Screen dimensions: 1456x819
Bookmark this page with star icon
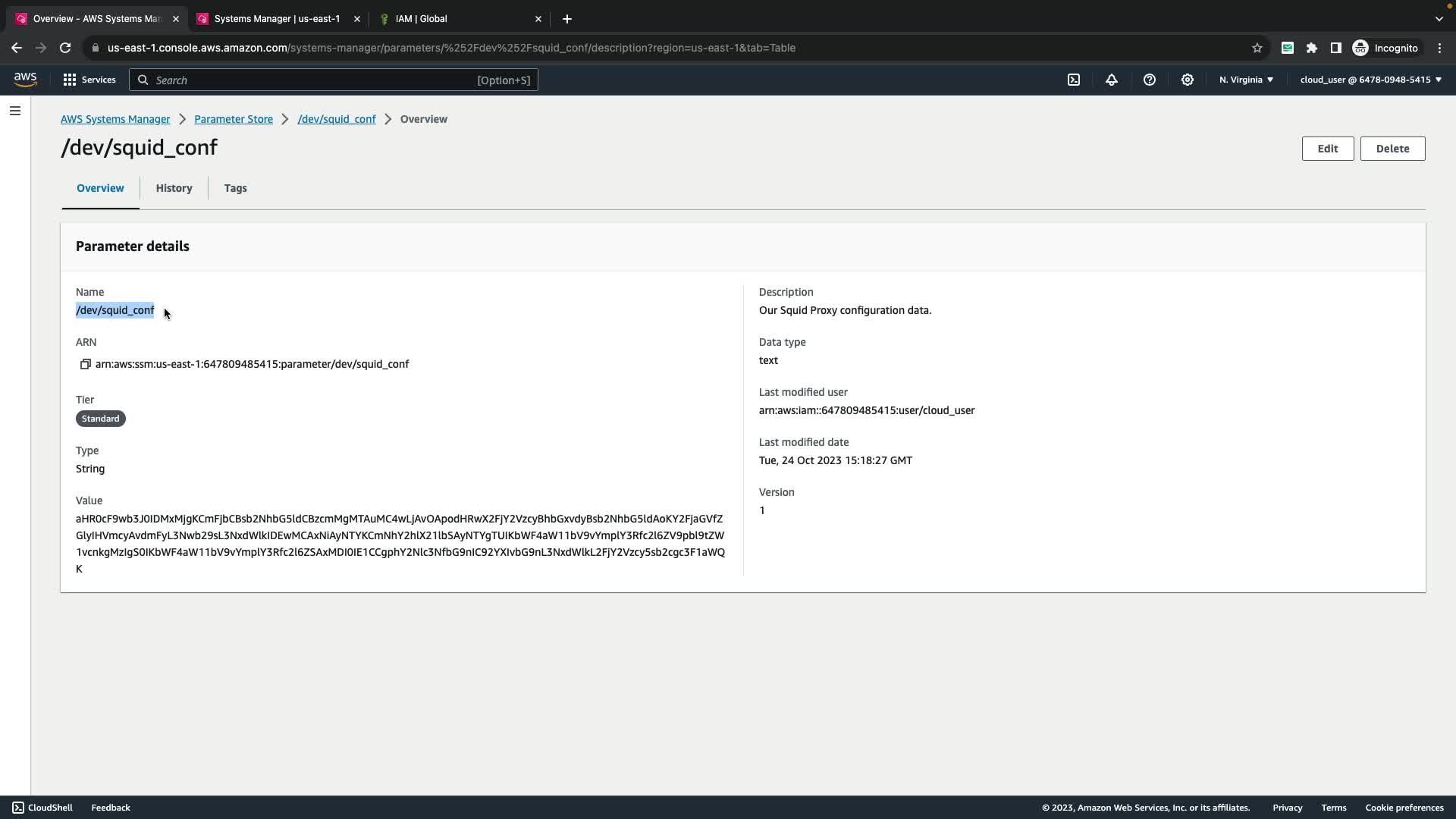(x=1257, y=48)
